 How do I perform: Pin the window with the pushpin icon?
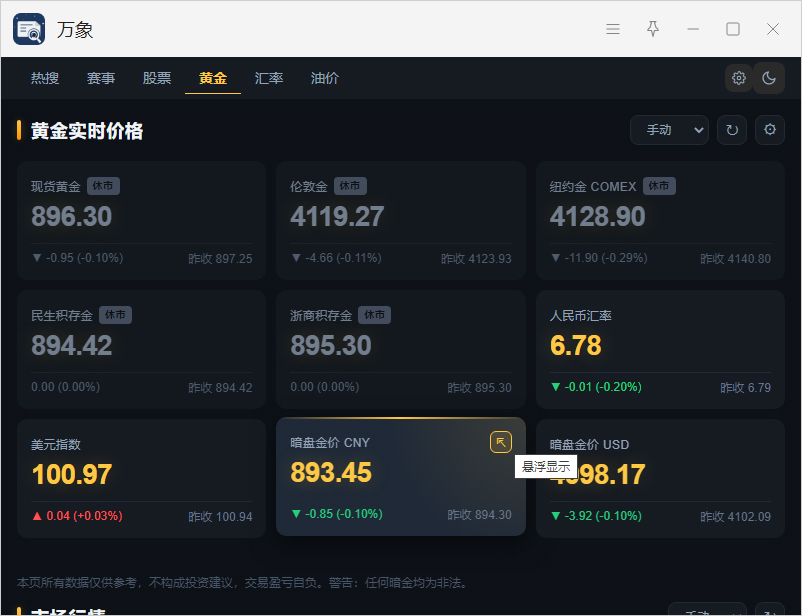tap(653, 29)
